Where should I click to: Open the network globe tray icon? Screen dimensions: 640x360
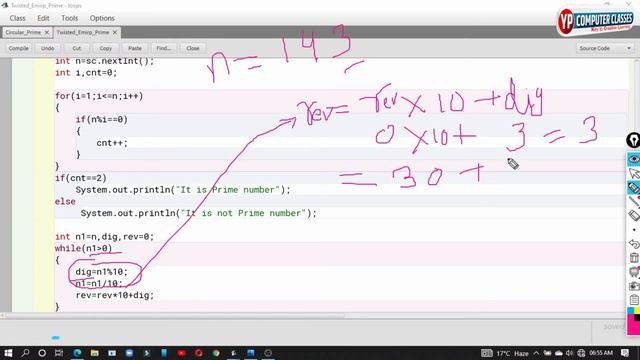pos(581,353)
